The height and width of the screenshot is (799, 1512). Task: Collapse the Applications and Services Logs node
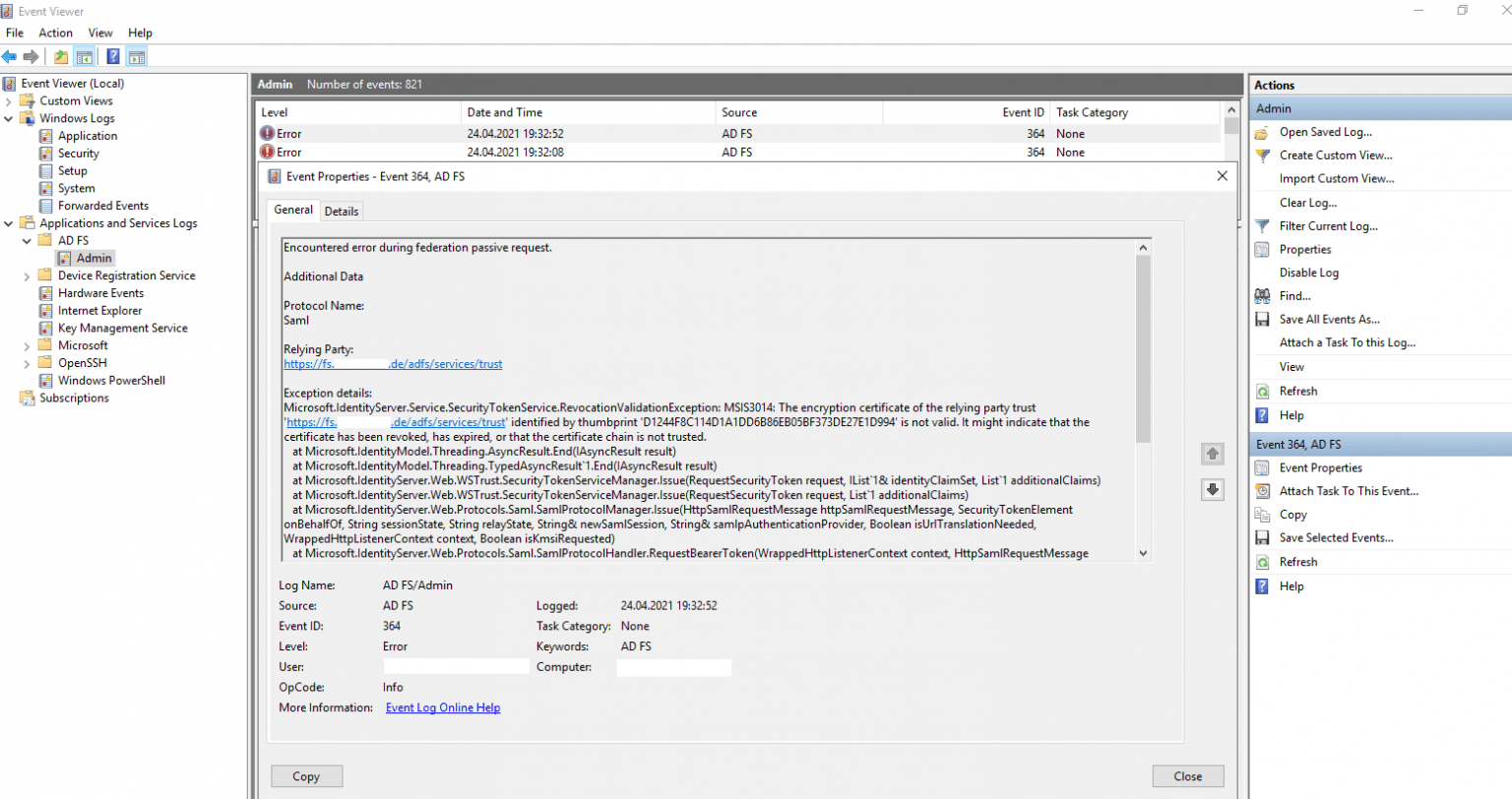[x=8, y=222]
